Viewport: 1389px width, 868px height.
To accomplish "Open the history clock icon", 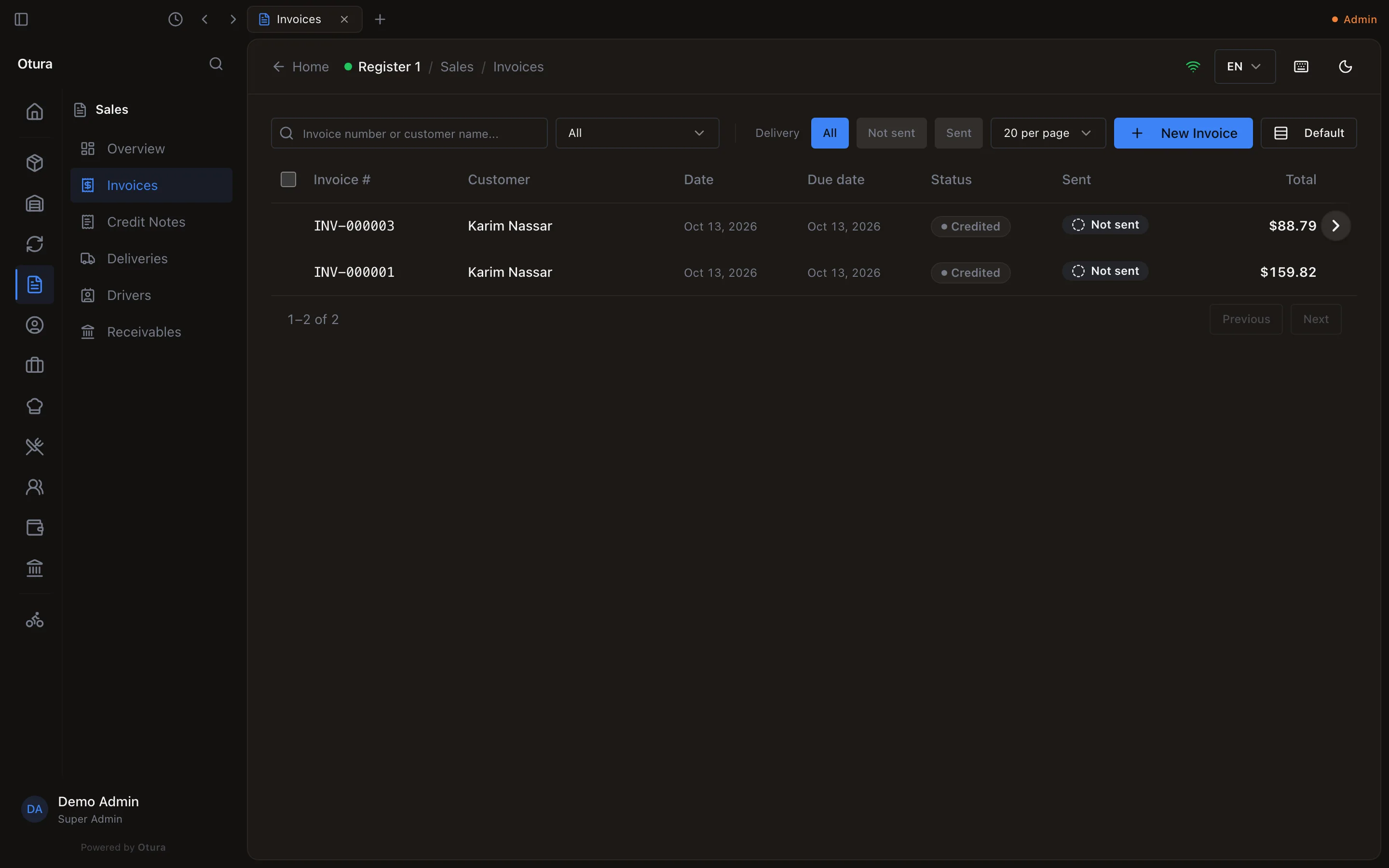I will click(176, 19).
